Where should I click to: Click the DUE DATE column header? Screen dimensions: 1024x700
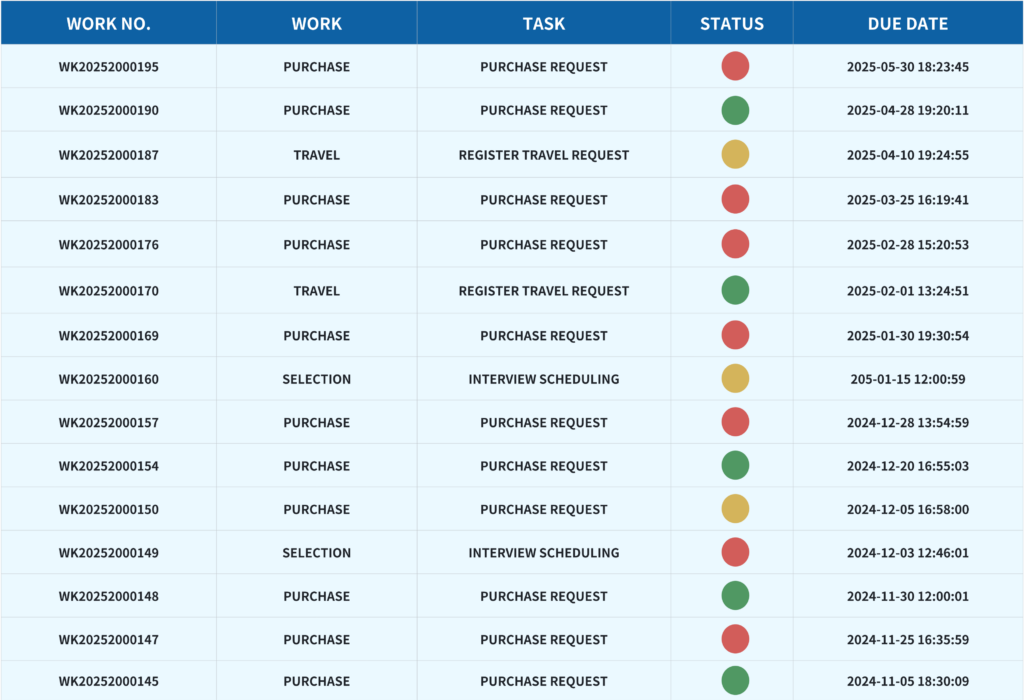click(907, 24)
